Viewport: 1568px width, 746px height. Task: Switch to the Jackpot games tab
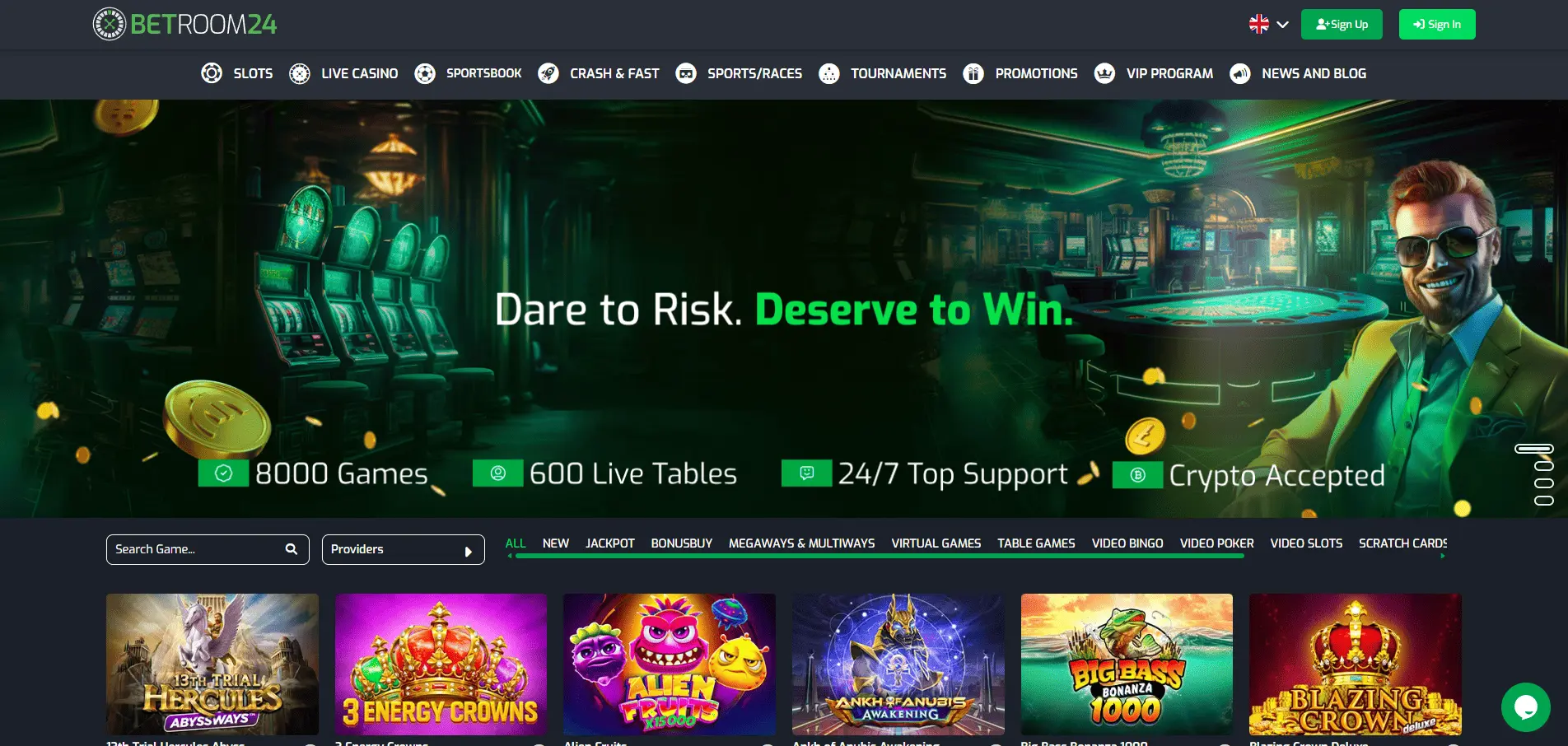click(x=609, y=543)
